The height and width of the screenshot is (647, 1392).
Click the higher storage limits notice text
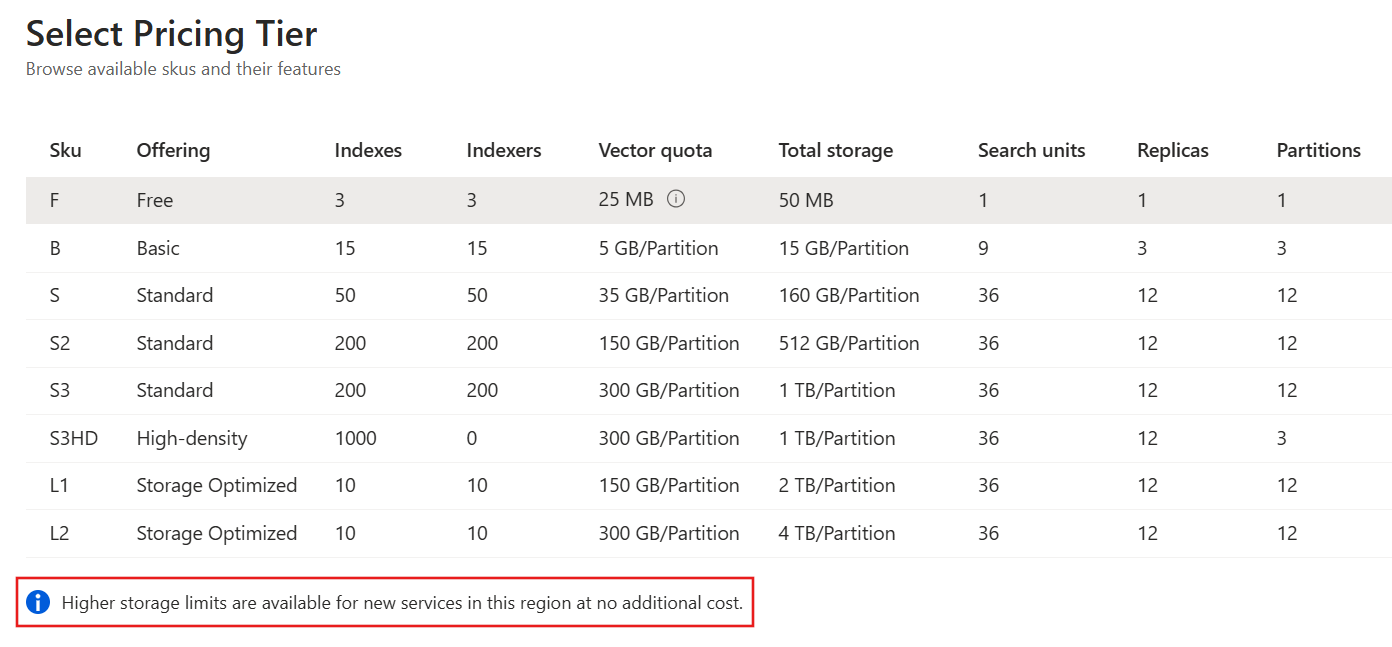coord(402,603)
